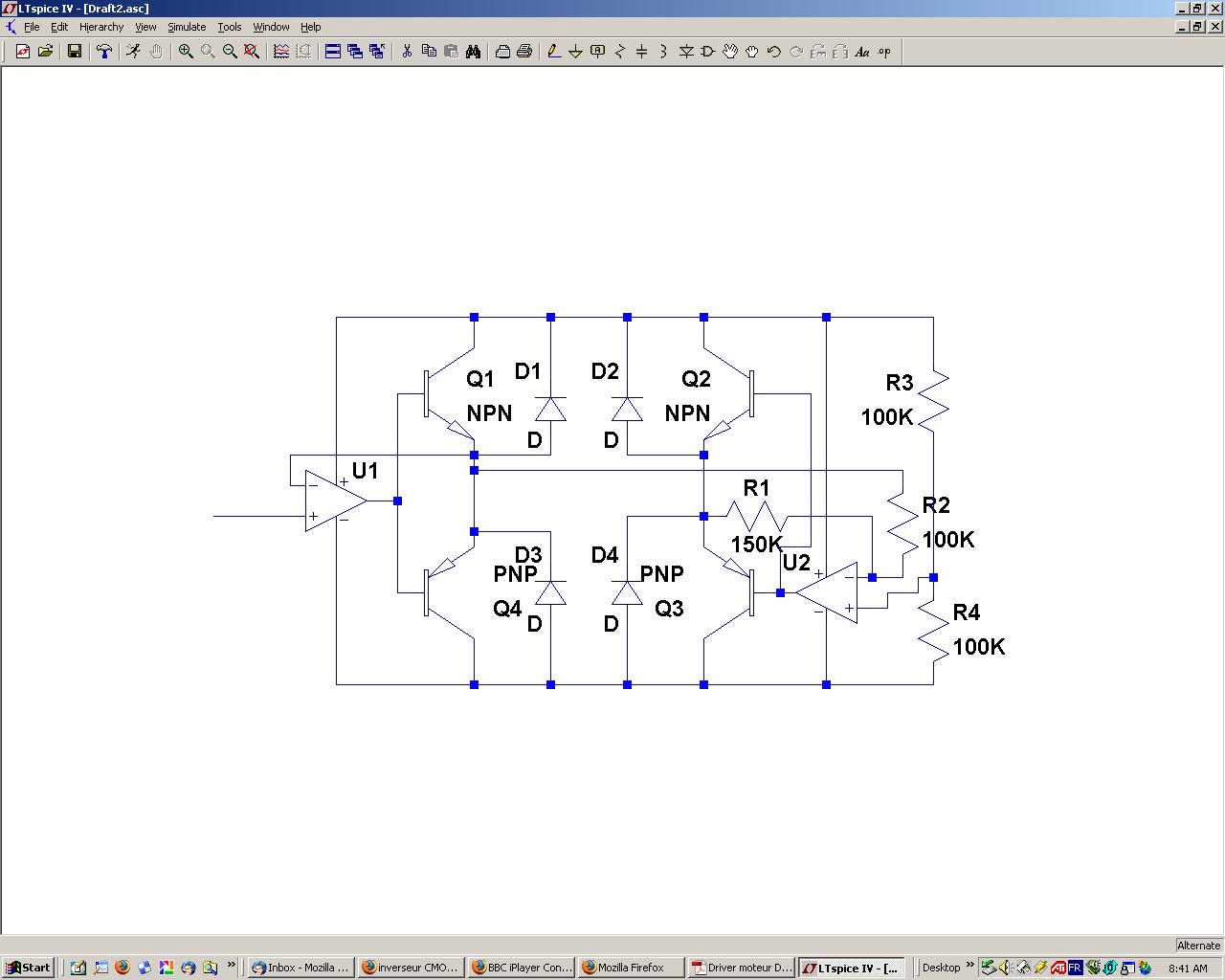Image resolution: width=1225 pixels, height=980 pixels.
Task: Open the File menu
Action: pyautogui.click(x=32, y=27)
